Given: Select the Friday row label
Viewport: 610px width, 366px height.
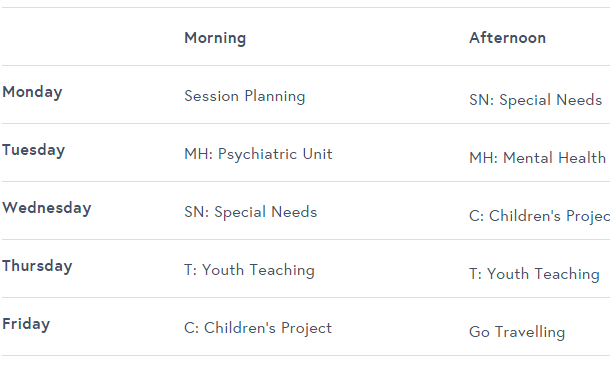Looking at the screenshot, I should pyautogui.click(x=26, y=324).
